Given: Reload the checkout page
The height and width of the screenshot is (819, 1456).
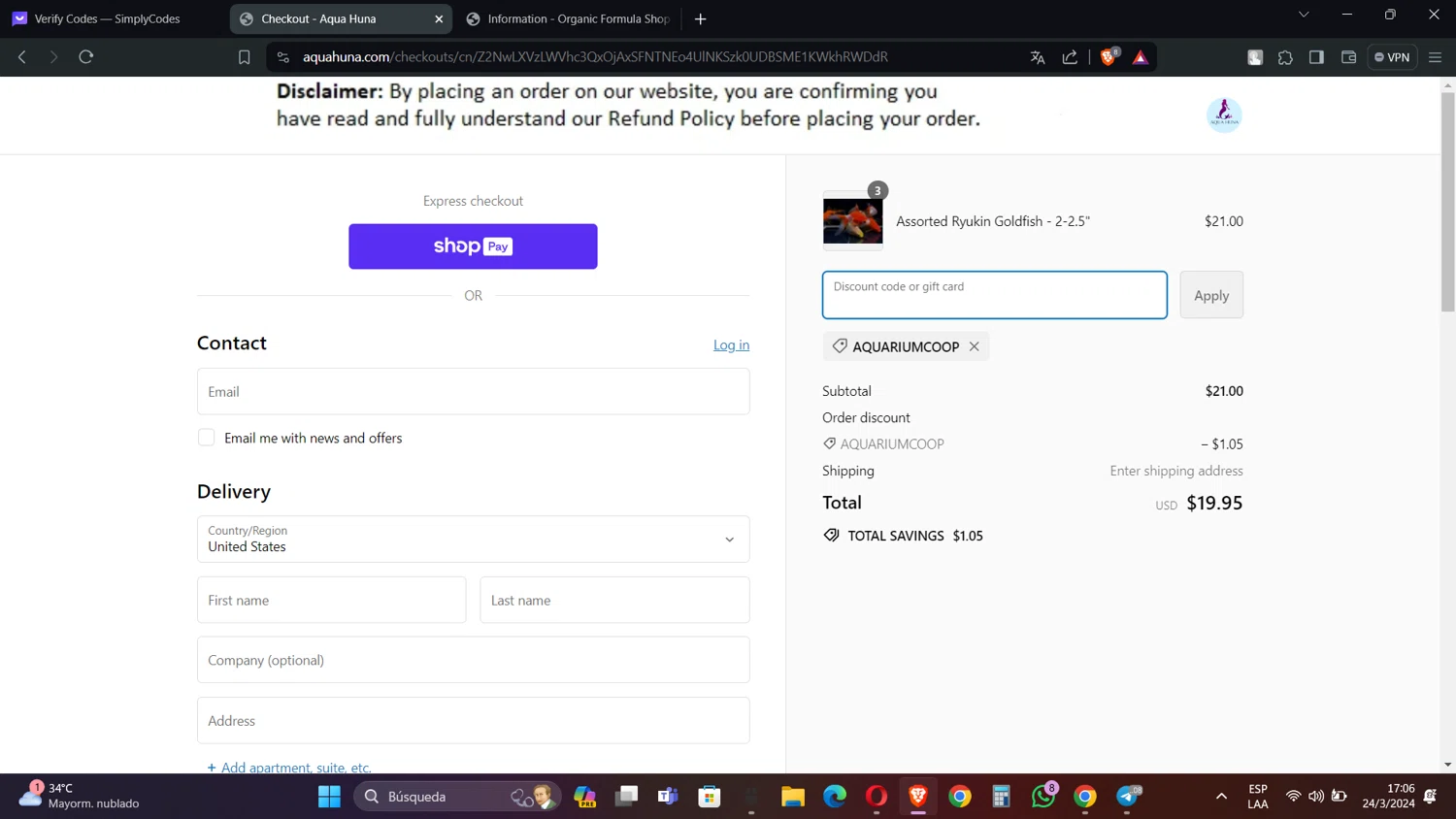Looking at the screenshot, I should coord(86,57).
